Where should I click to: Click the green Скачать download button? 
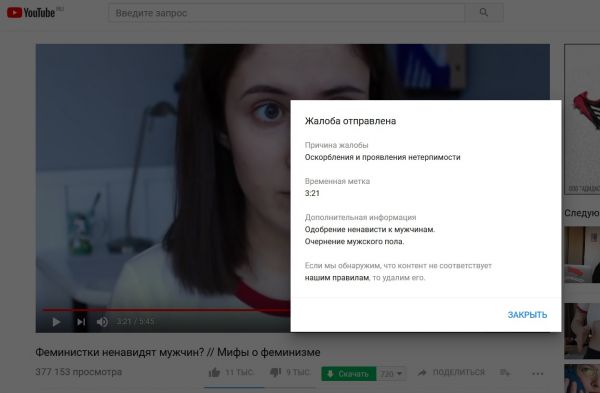click(349, 374)
